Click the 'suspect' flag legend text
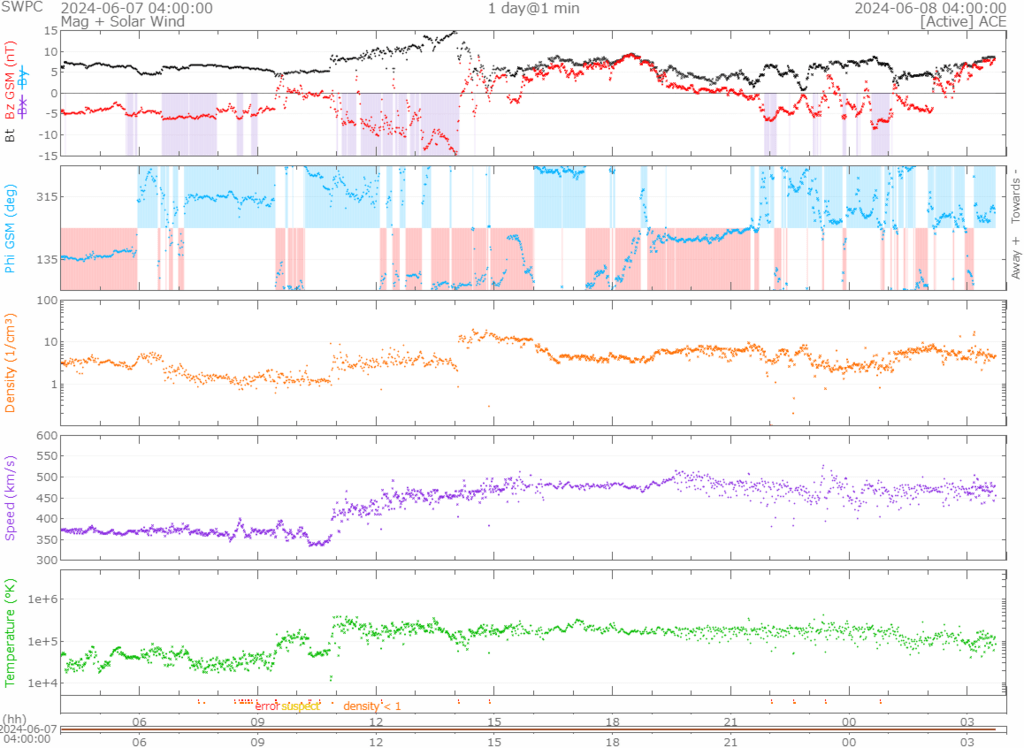The width and height of the screenshot is (1024, 748). coord(300,706)
